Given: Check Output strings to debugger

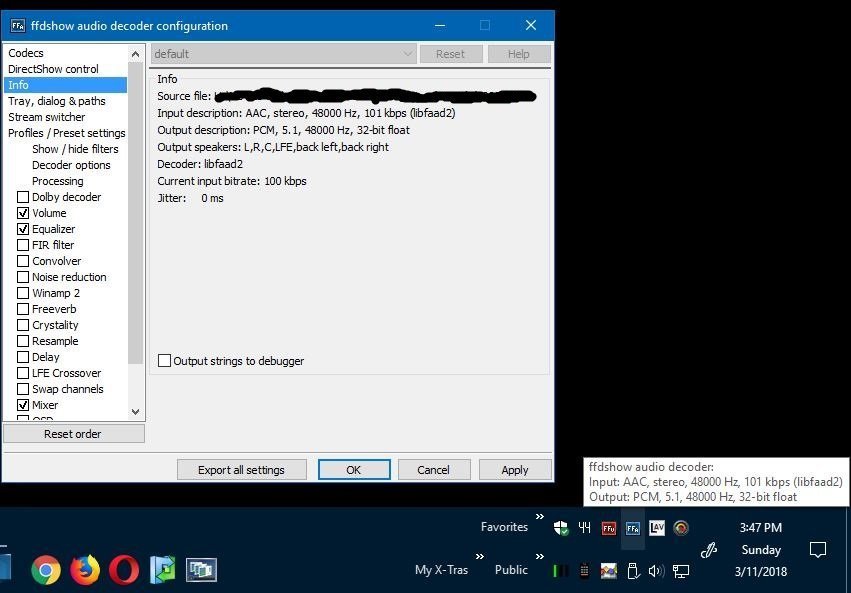Looking at the screenshot, I should coord(164,361).
